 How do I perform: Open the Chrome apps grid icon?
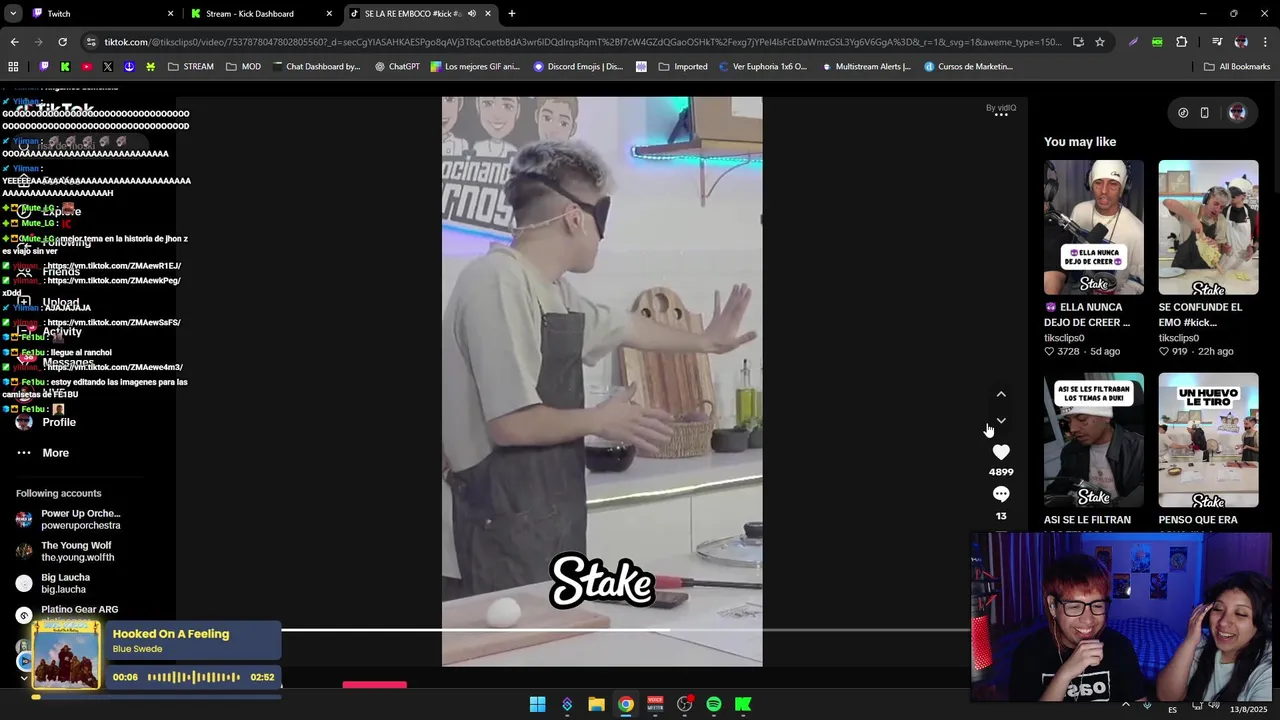pyautogui.click(x=13, y=67)
